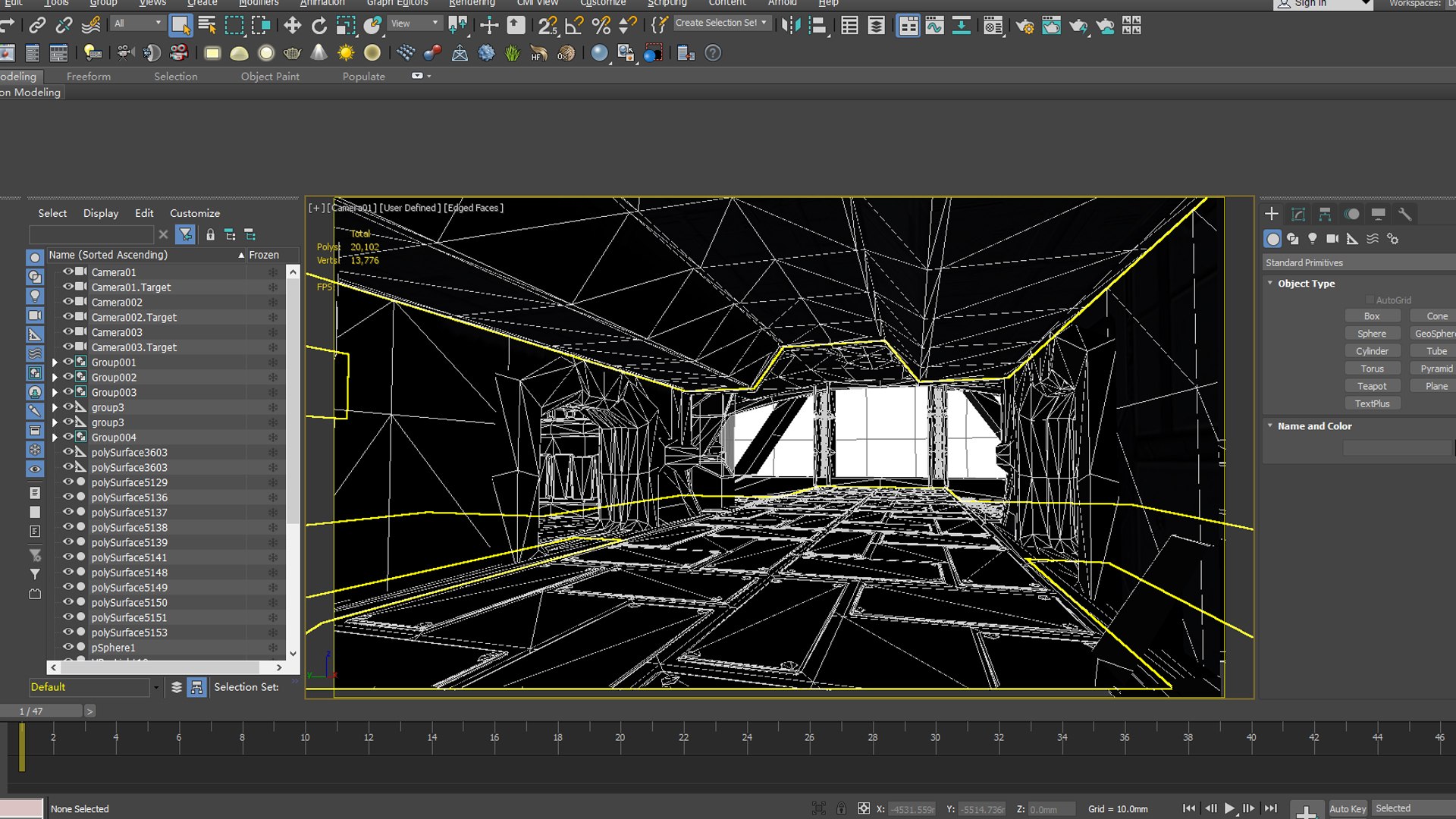Toggle visibility of polySurface5129
This screenshot has width=1456, height=819.
tap(68, 482)
